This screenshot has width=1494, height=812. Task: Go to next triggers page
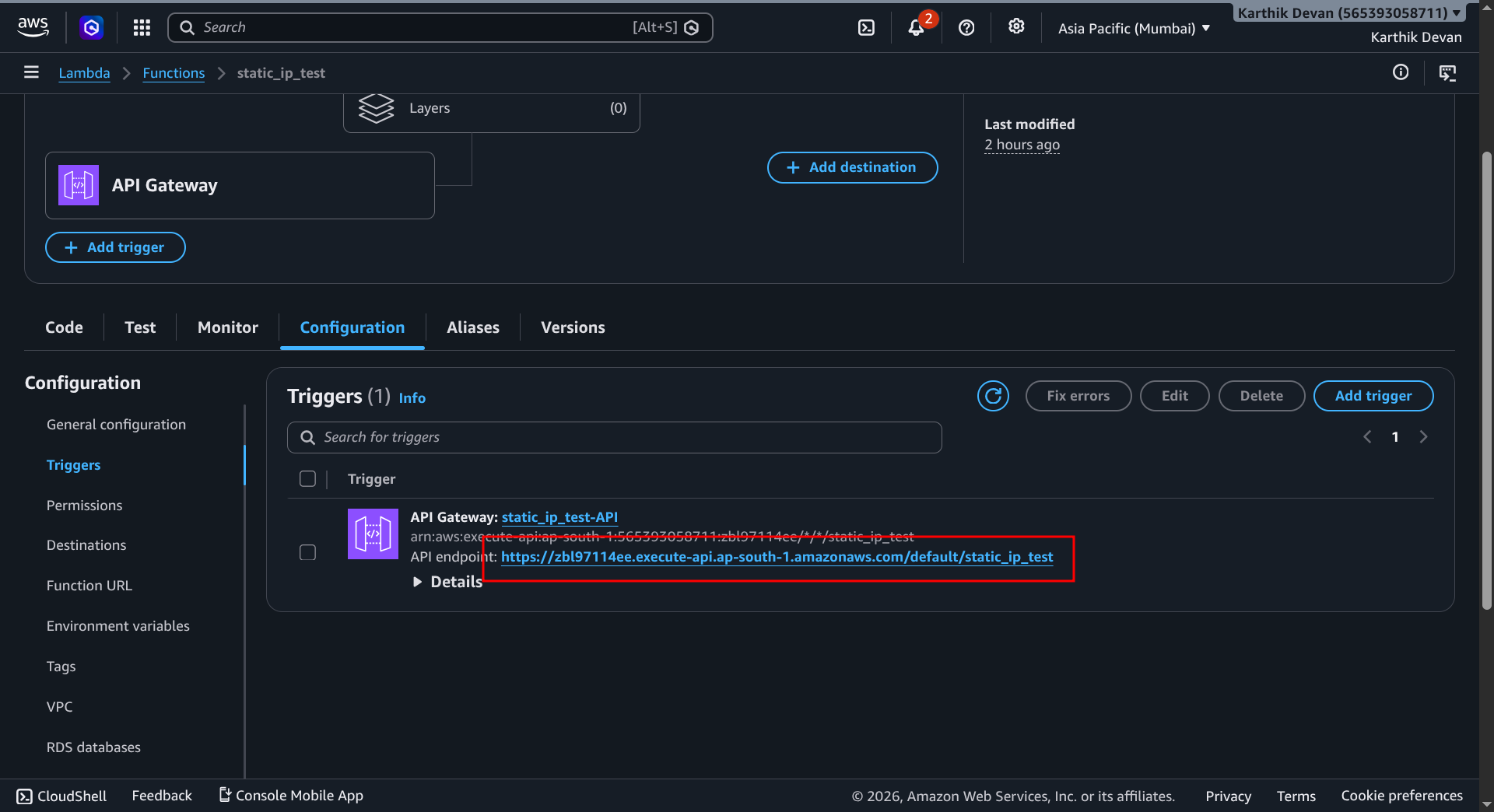click(1423, 437)
